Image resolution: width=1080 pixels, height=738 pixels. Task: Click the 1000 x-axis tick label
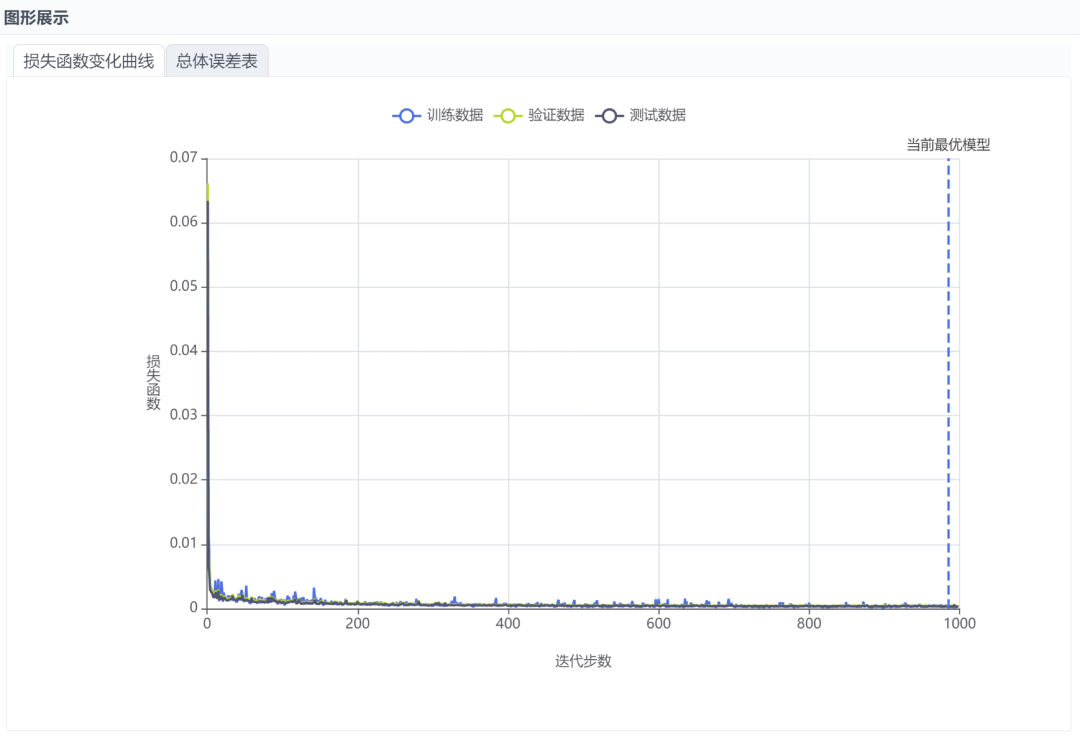pos(959,624)
